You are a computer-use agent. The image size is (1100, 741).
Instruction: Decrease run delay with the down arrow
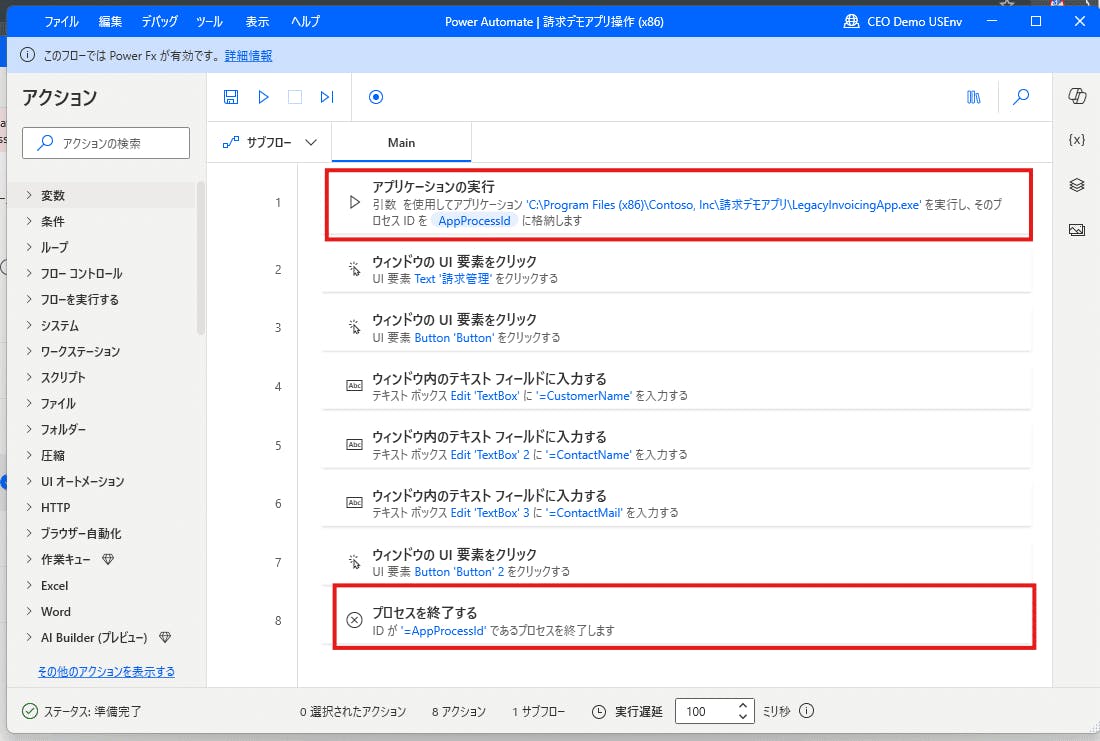[743, 716]
